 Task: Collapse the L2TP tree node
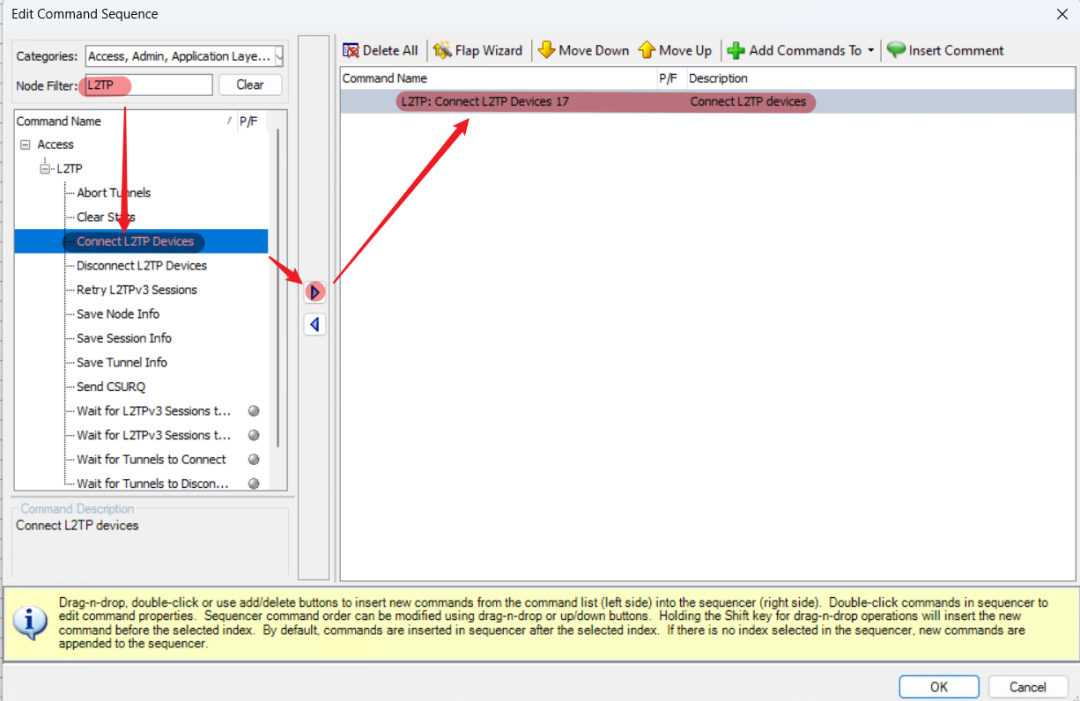coord(45,169)
